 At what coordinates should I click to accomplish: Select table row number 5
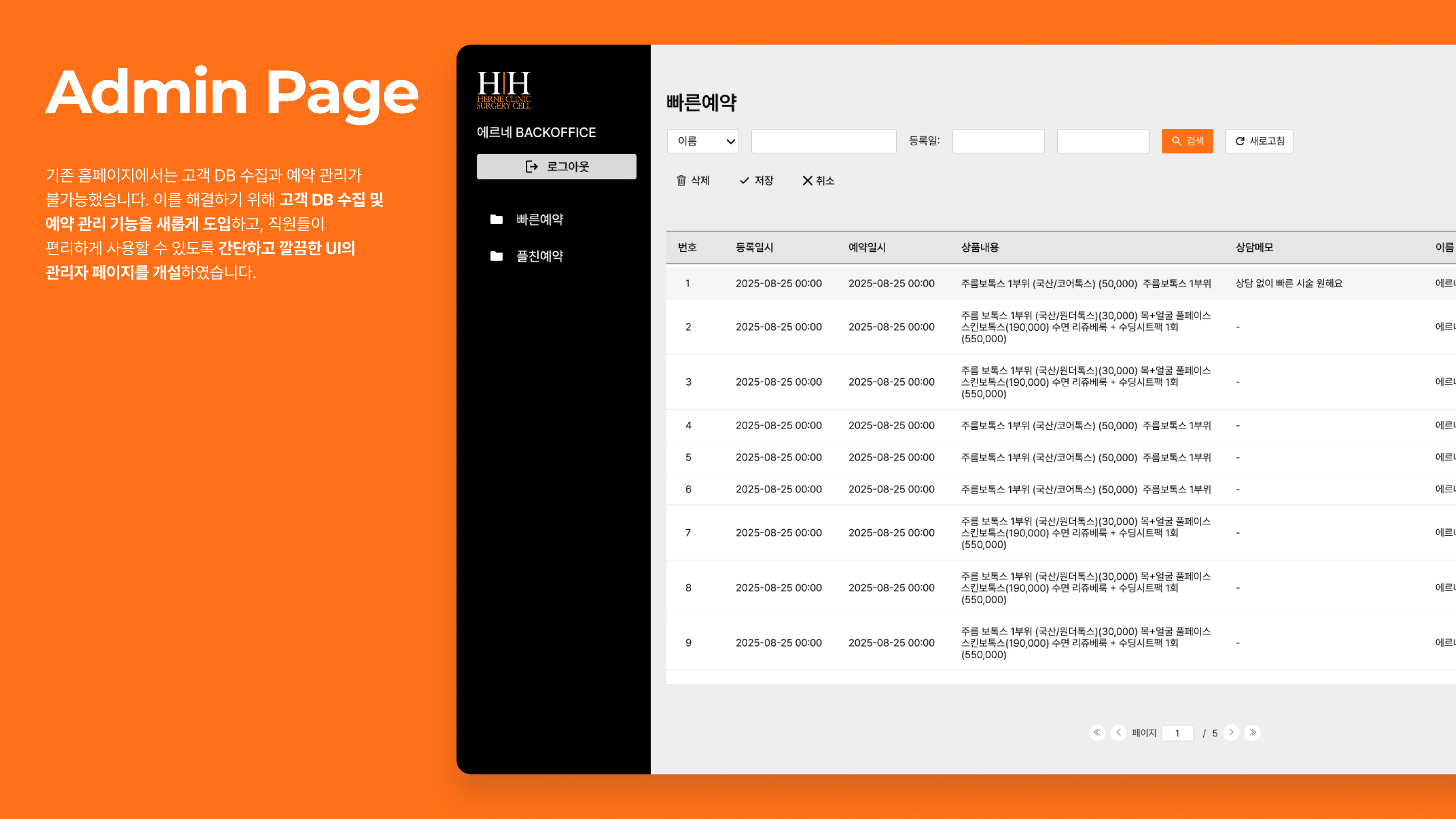1061,457
